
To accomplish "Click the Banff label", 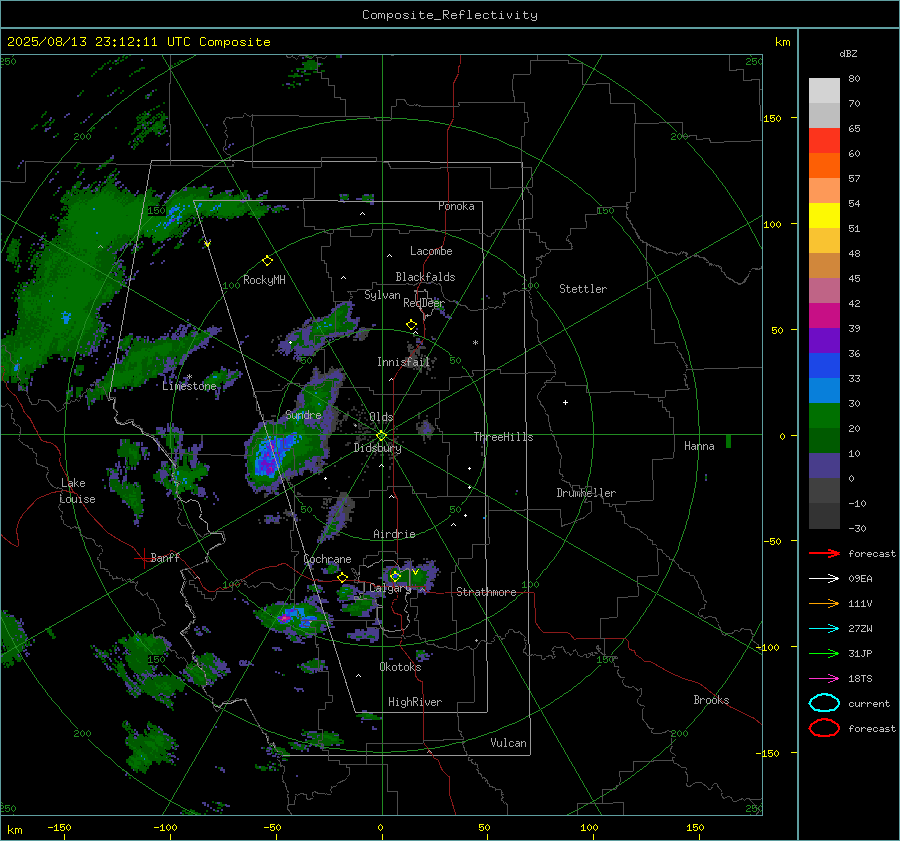I will pyautogui.click(x=165, y=557).
